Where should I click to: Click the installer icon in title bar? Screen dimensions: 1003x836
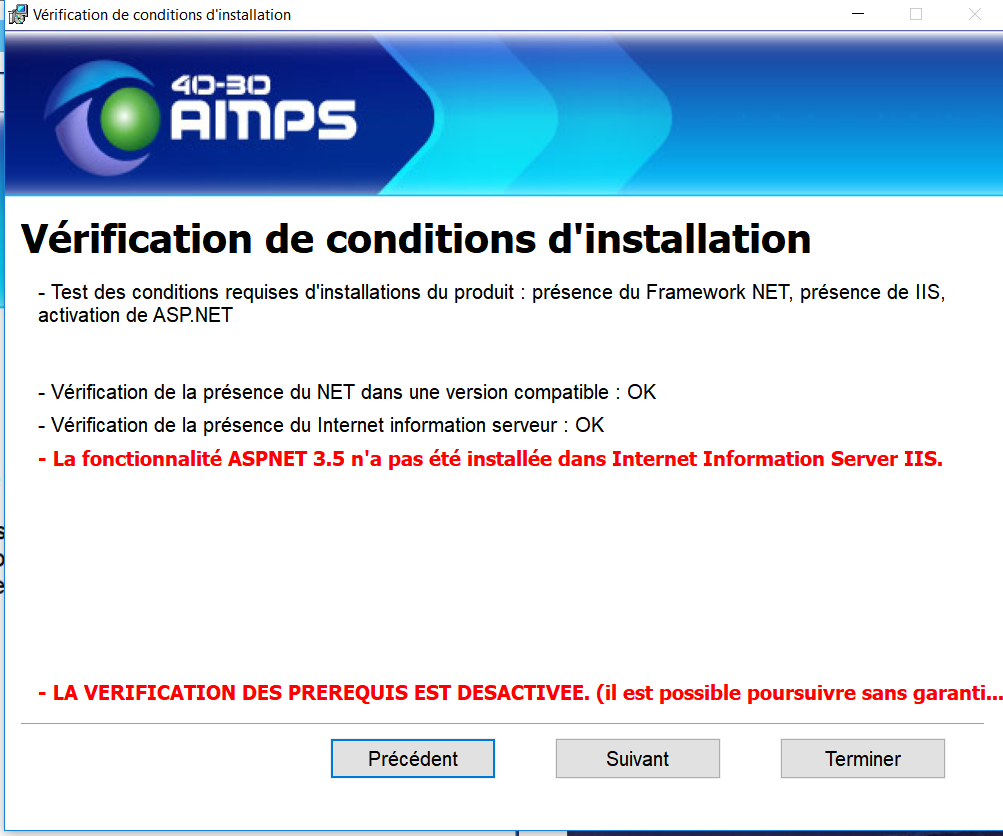[x=17, y=15]
